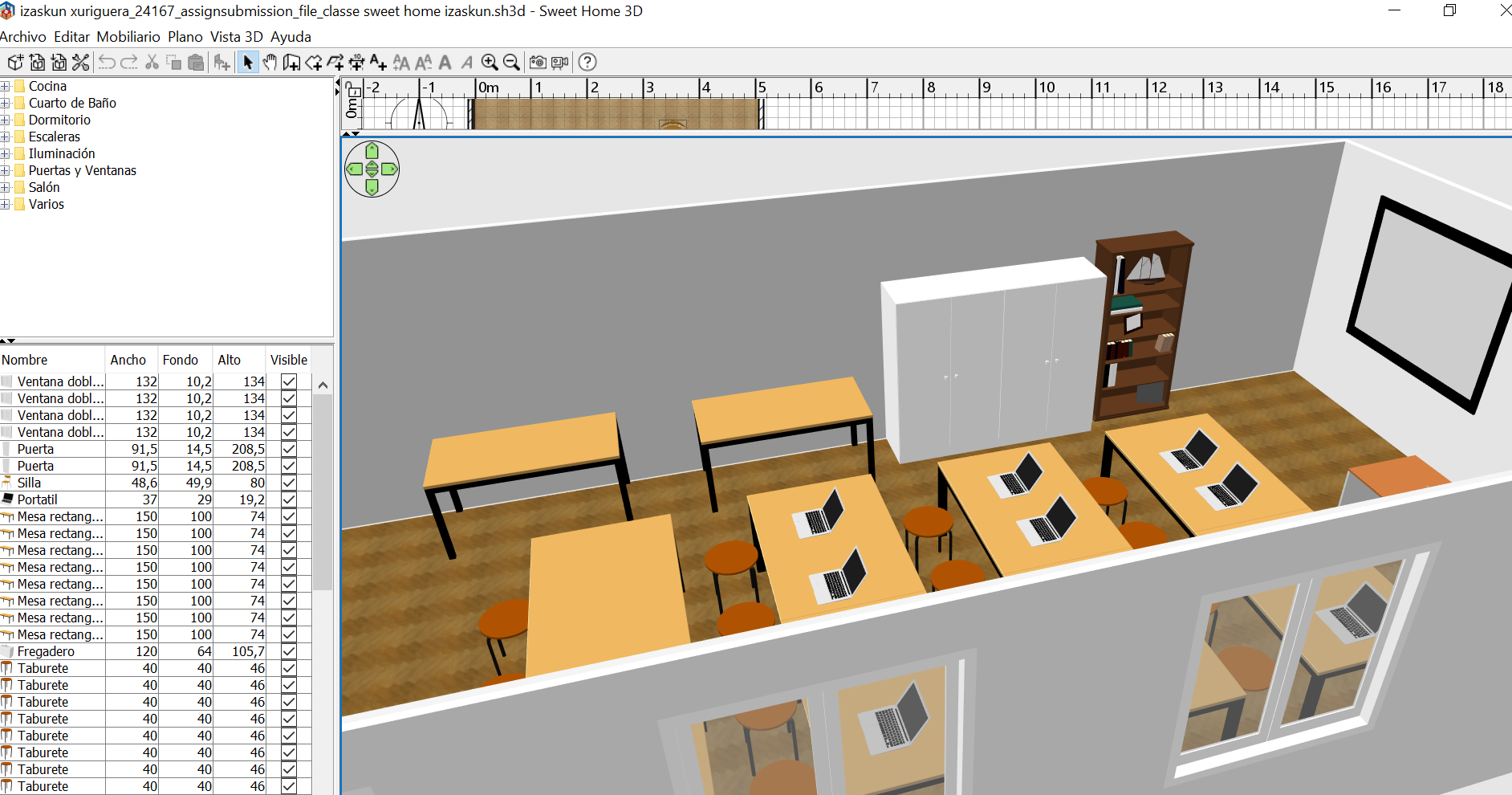The height and width of the screenshot is (795, 1512).
Task: Click the Zoom in magnifier
Action: coord(490,63)
